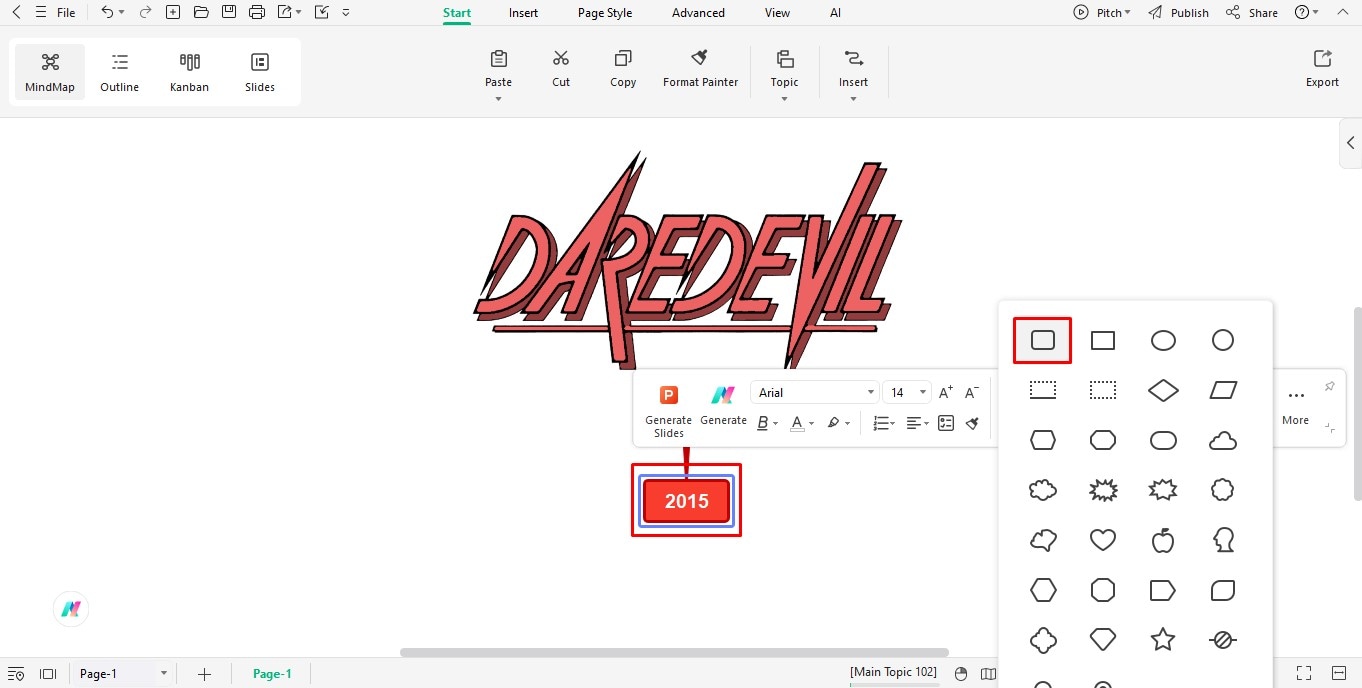Choose the diamond shape
Viewport: 1362px width, 688px height.
[x=1163, y=390]
